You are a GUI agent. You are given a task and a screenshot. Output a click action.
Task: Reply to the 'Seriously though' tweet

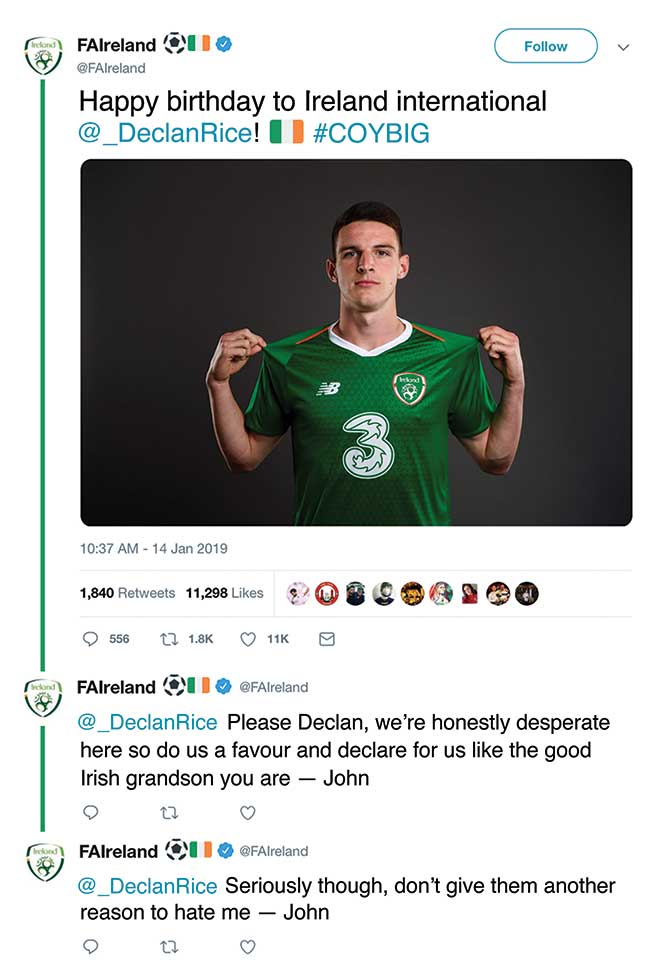coord(90,946)
